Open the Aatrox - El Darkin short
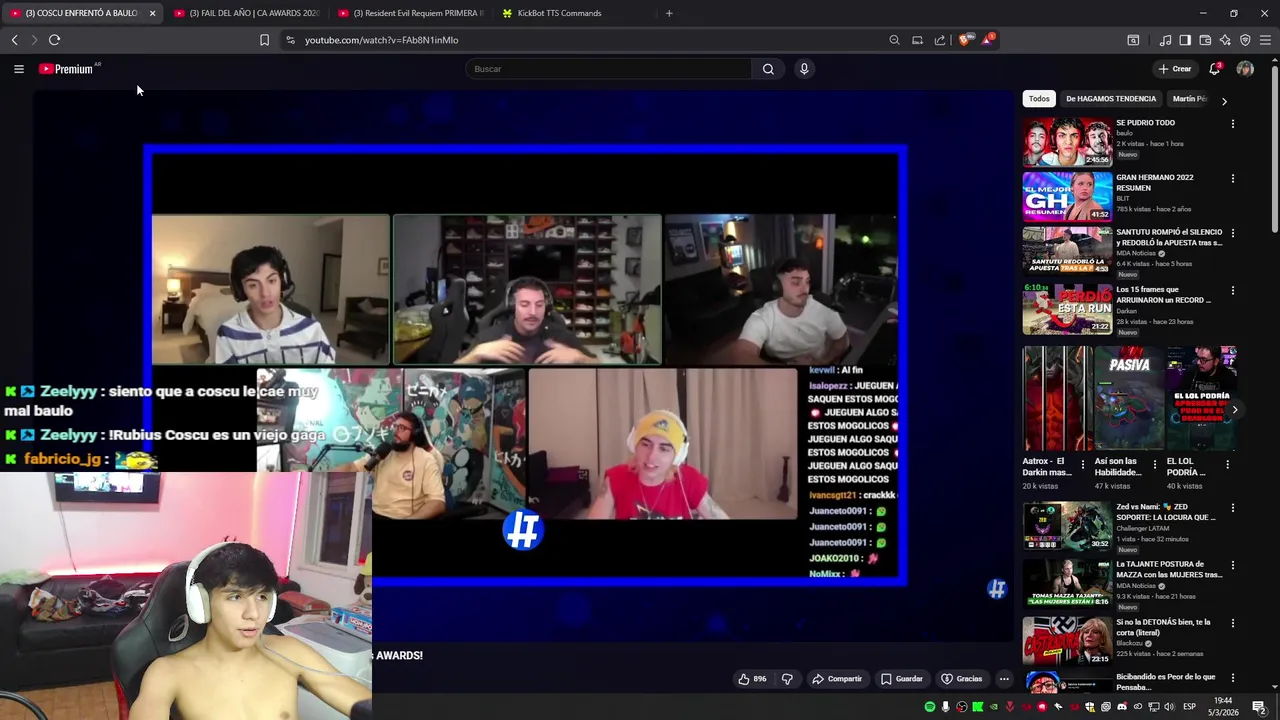The height and width of the screenshot is (720, 1280). tap(1057, 399)
